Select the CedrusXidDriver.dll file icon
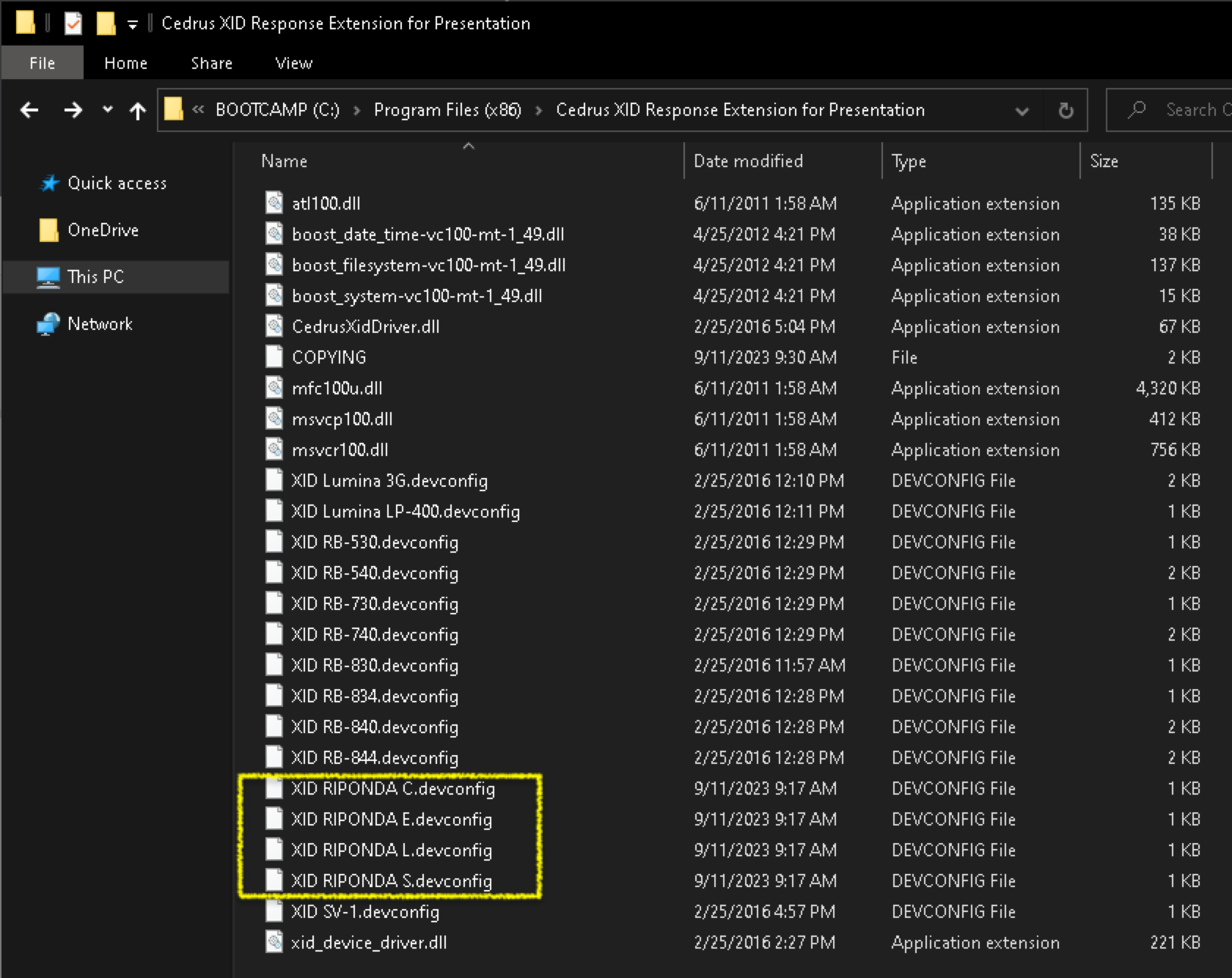This screenshot has height=978, width=1232. [274, 326]
